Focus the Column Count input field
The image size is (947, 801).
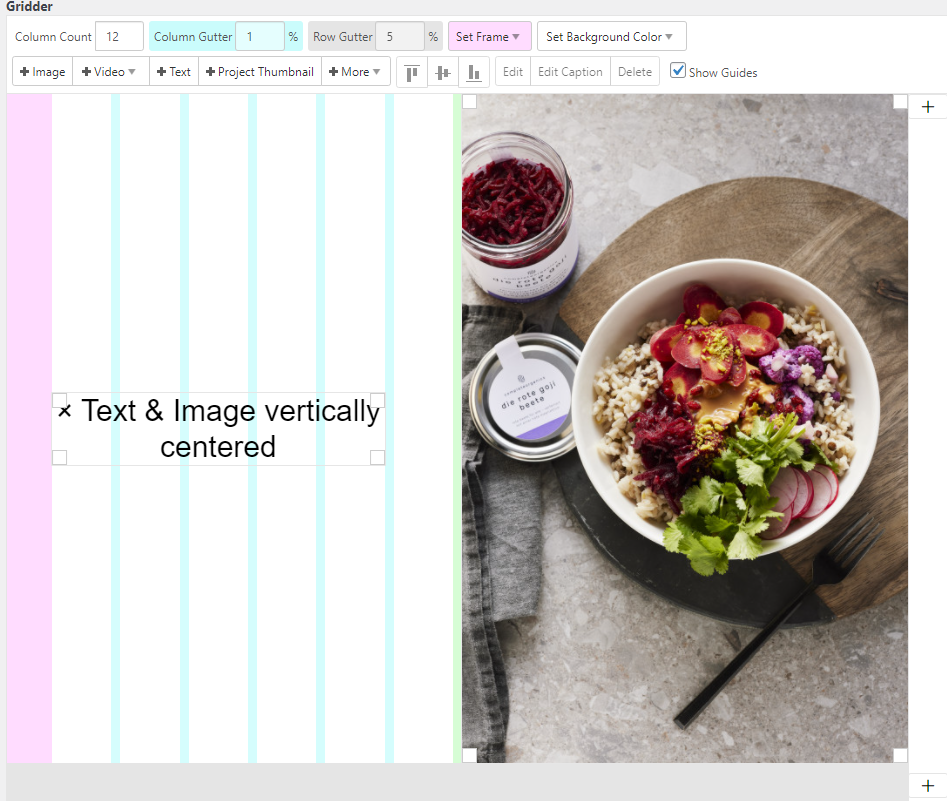119,37
